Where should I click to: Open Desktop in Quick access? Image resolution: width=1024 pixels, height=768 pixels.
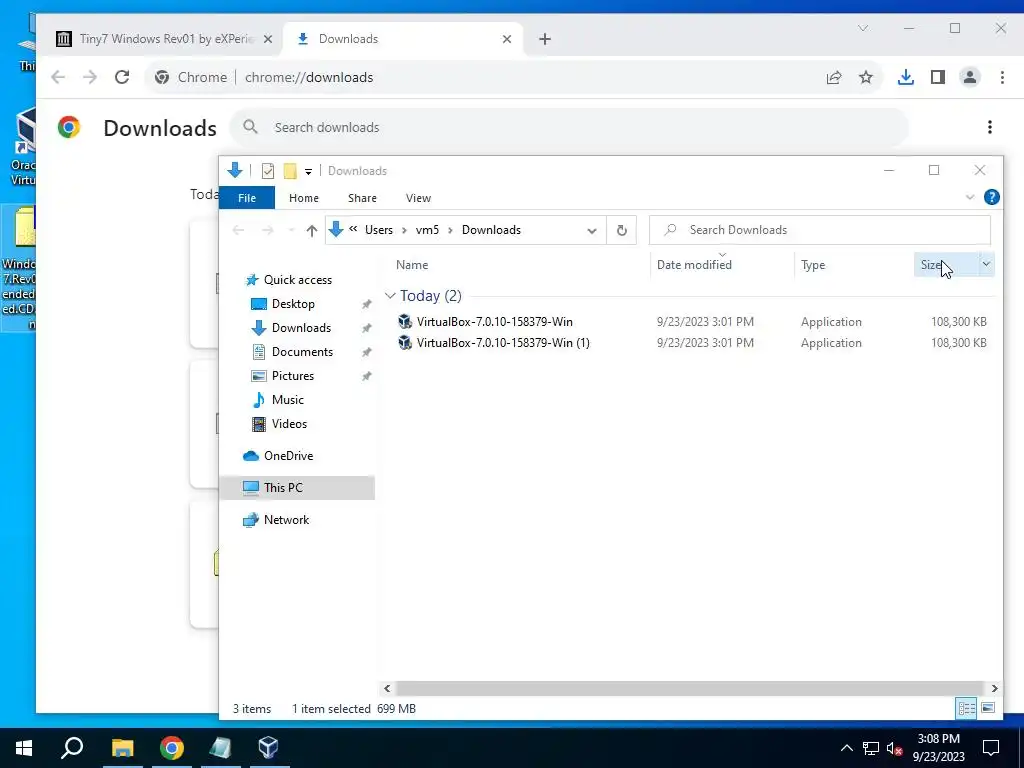tap(293, 304)
